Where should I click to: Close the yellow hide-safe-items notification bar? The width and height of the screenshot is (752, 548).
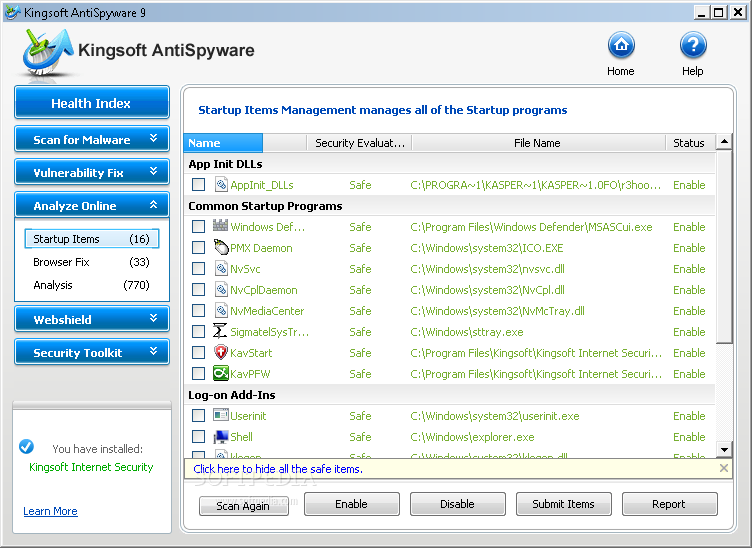[724, 468]
